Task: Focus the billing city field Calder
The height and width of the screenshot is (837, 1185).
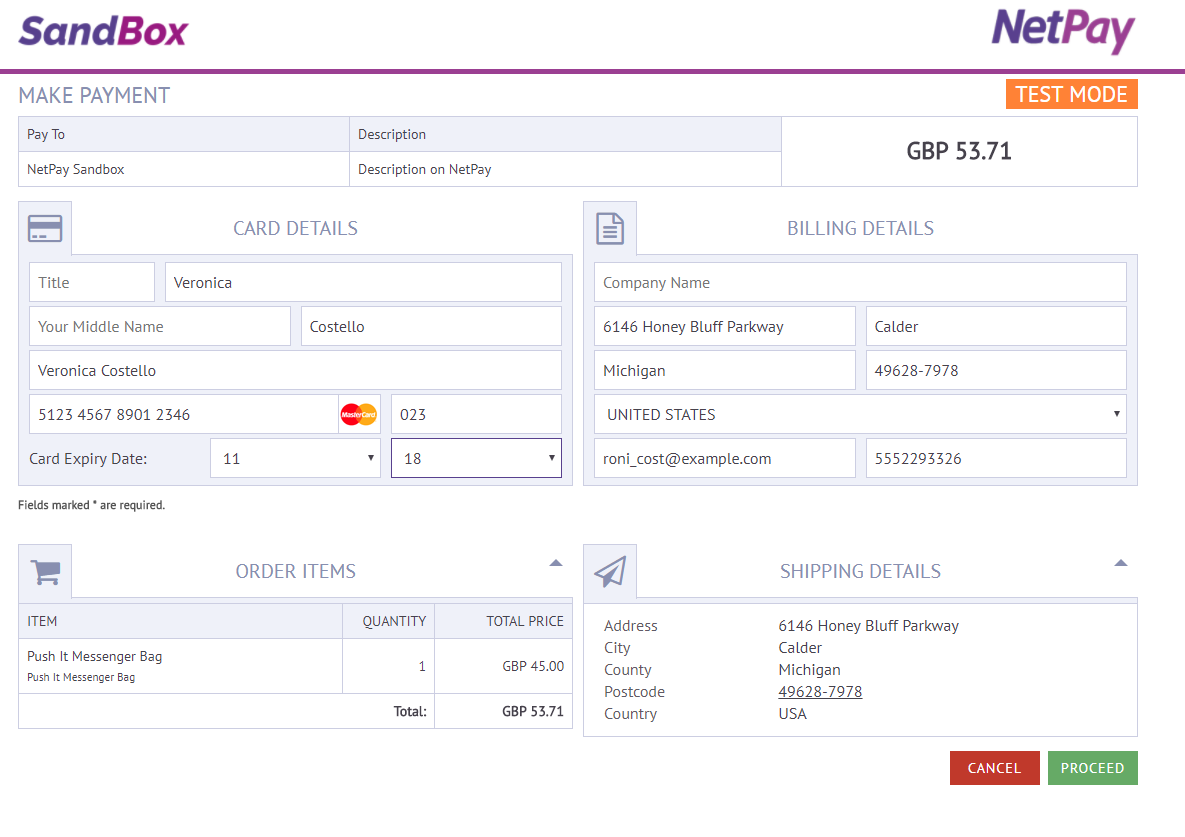Action: coord(996,326)
